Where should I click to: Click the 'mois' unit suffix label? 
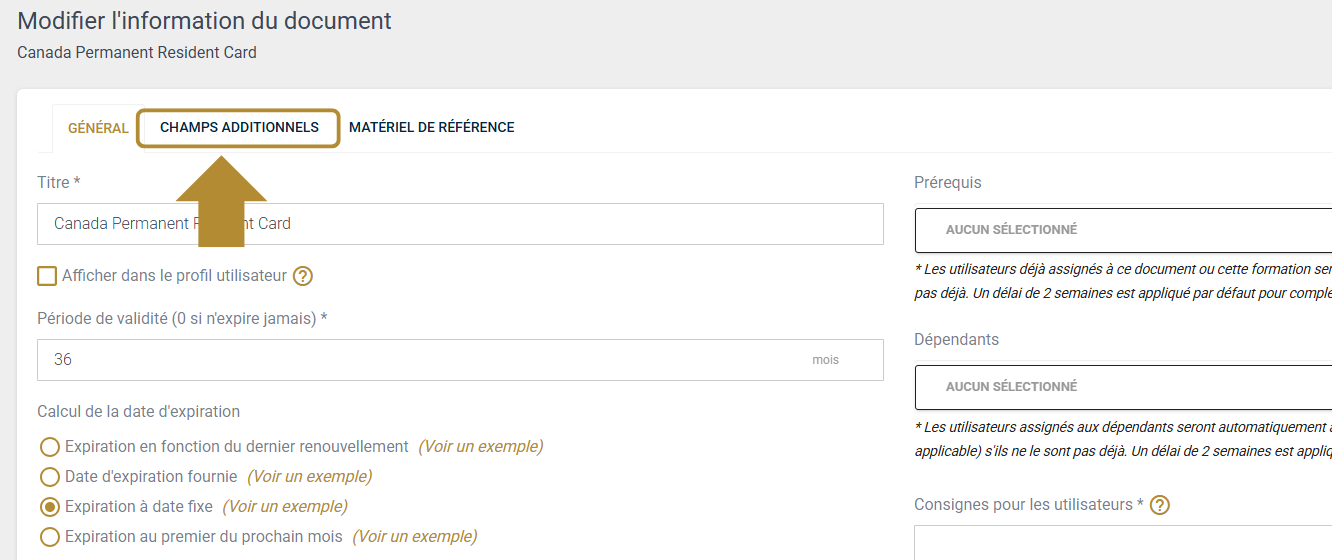point(825,360)
